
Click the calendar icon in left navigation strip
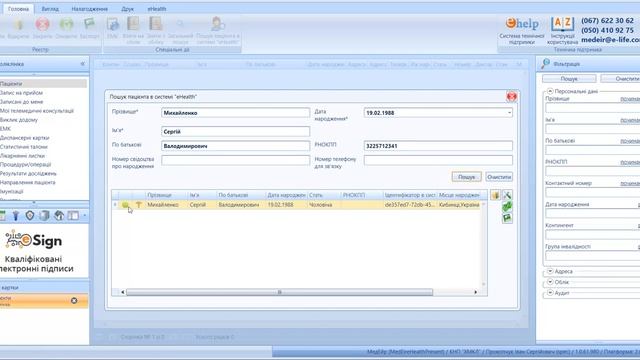[x=2, y=216]
